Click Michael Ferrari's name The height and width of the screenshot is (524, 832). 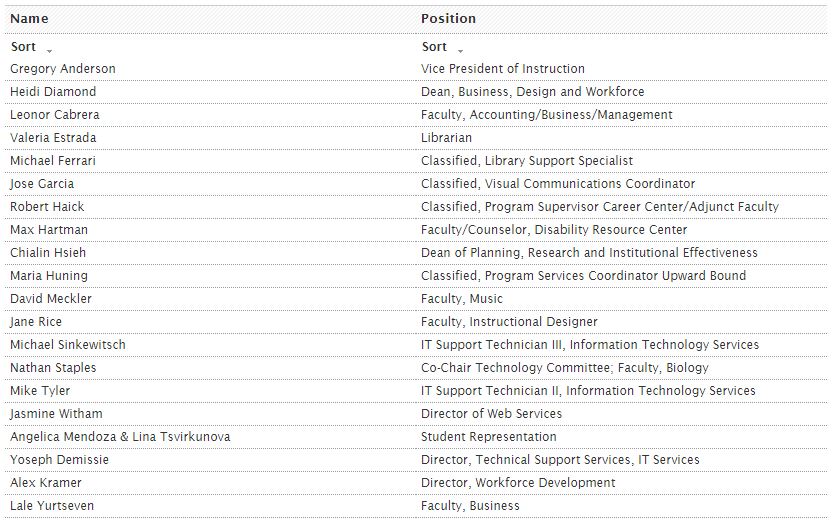[x=53, y=161]
